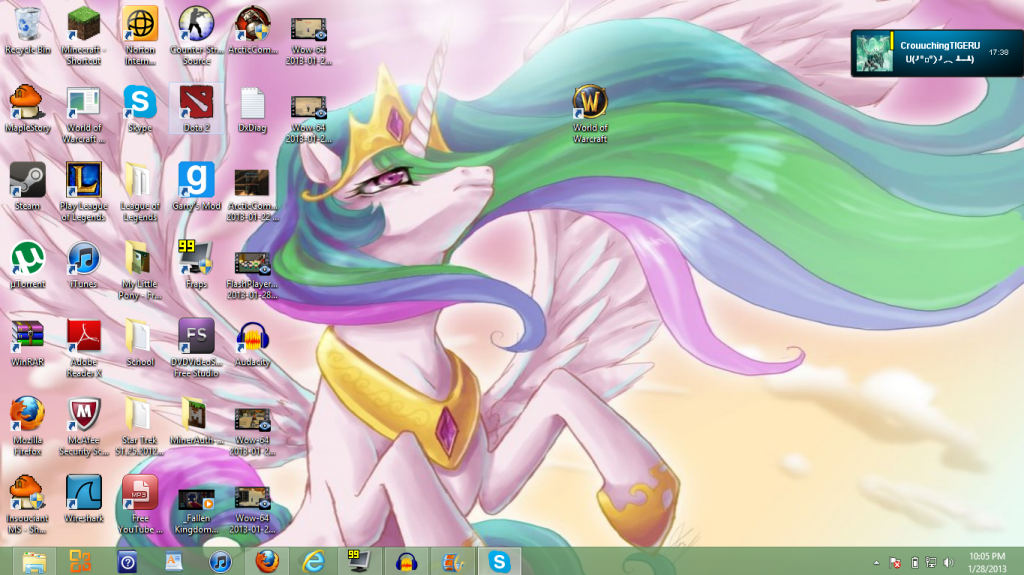Open the network tray icon
The image size is (1024, 575).
[x=931, y=563]
